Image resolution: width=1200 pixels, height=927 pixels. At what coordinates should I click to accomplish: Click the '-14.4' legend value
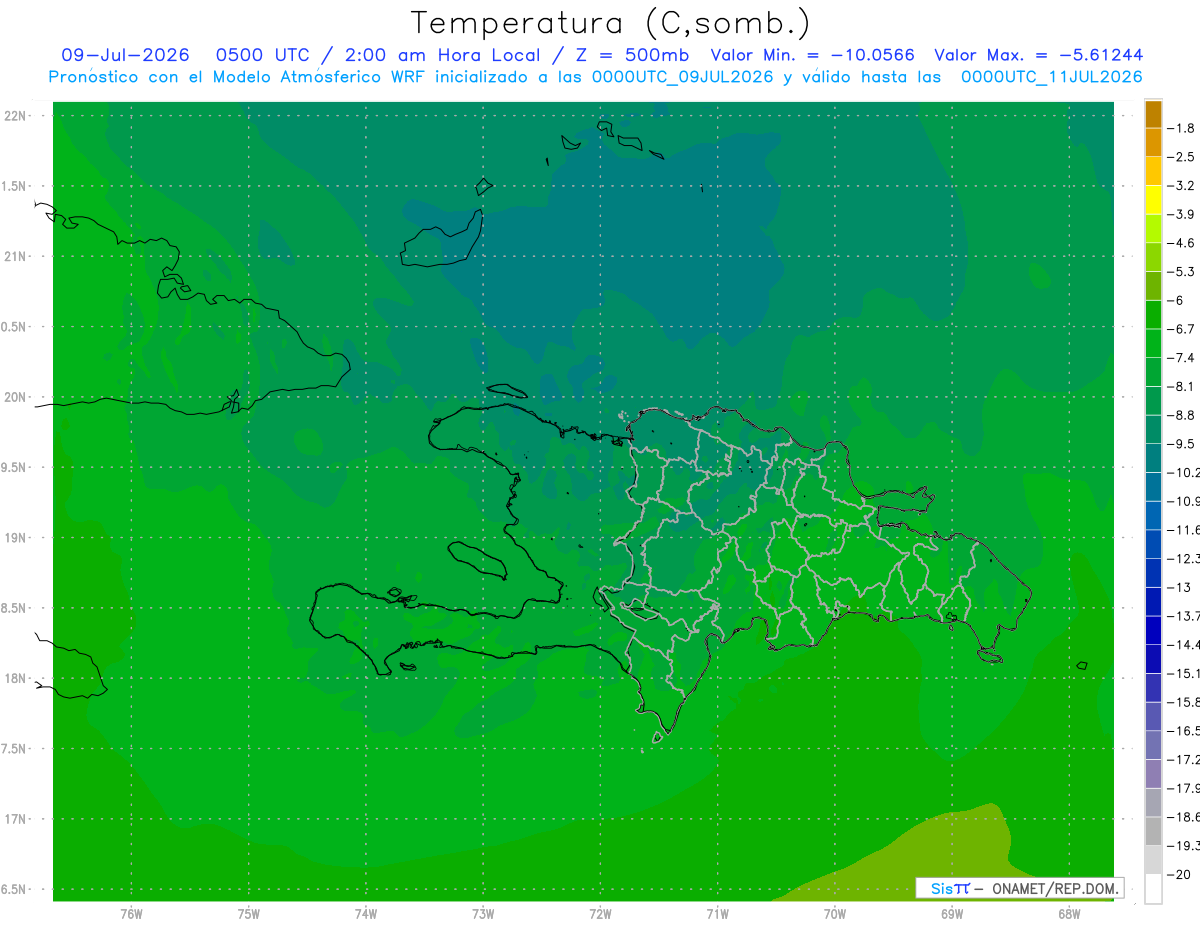pos(1183,644)
